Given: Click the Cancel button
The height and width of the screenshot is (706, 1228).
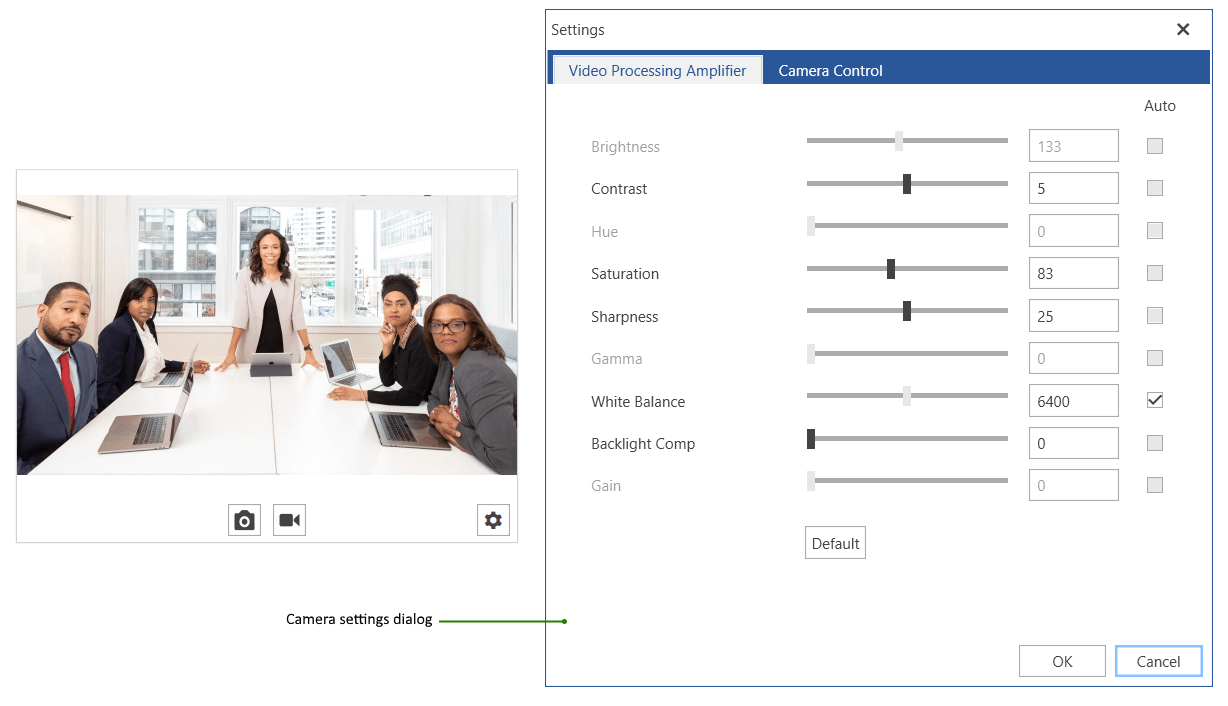Looking at the screenshot, I should [x=1158, y=660].
